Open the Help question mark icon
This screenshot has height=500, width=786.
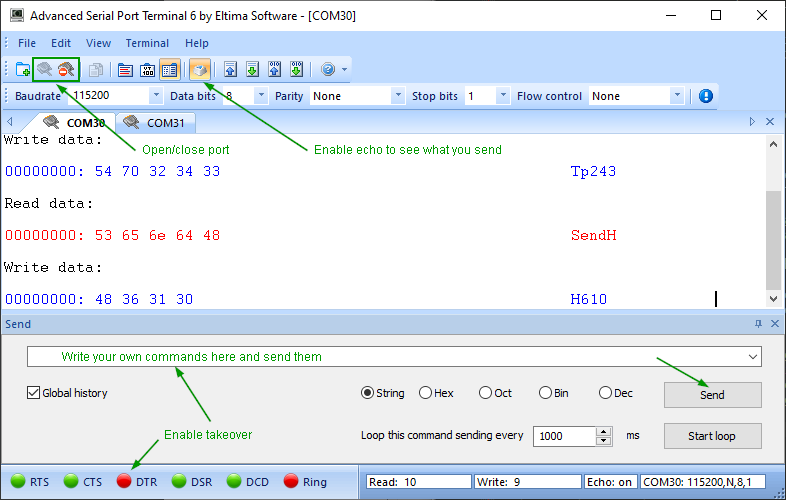pos(328,69)
